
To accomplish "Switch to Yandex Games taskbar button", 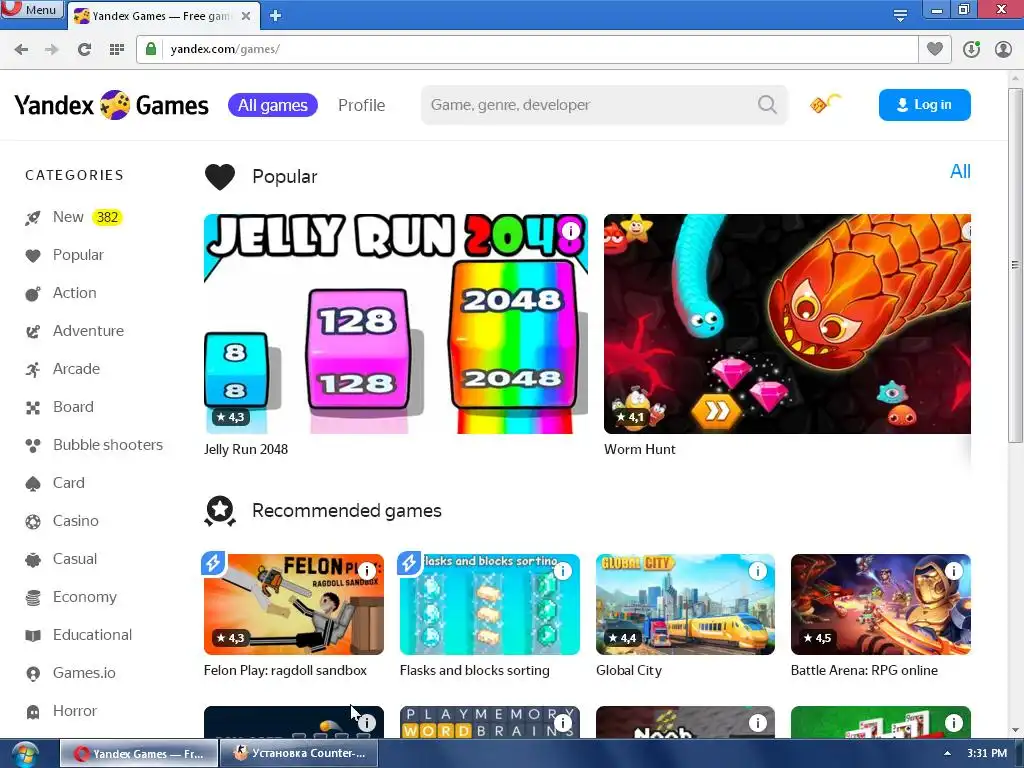I will [x=139, y=754].
